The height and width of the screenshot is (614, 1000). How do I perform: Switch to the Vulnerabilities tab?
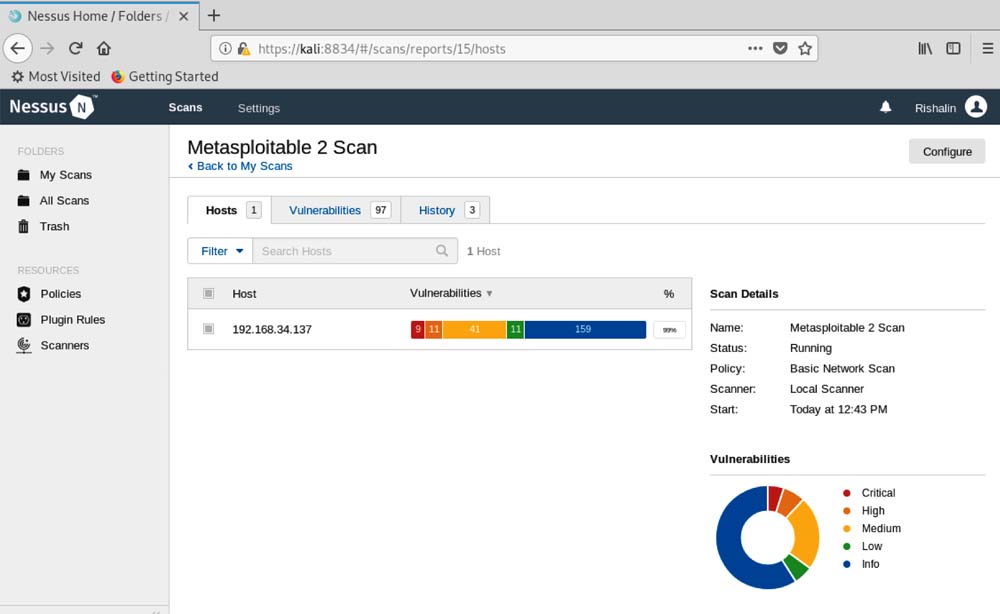[336, 210]
